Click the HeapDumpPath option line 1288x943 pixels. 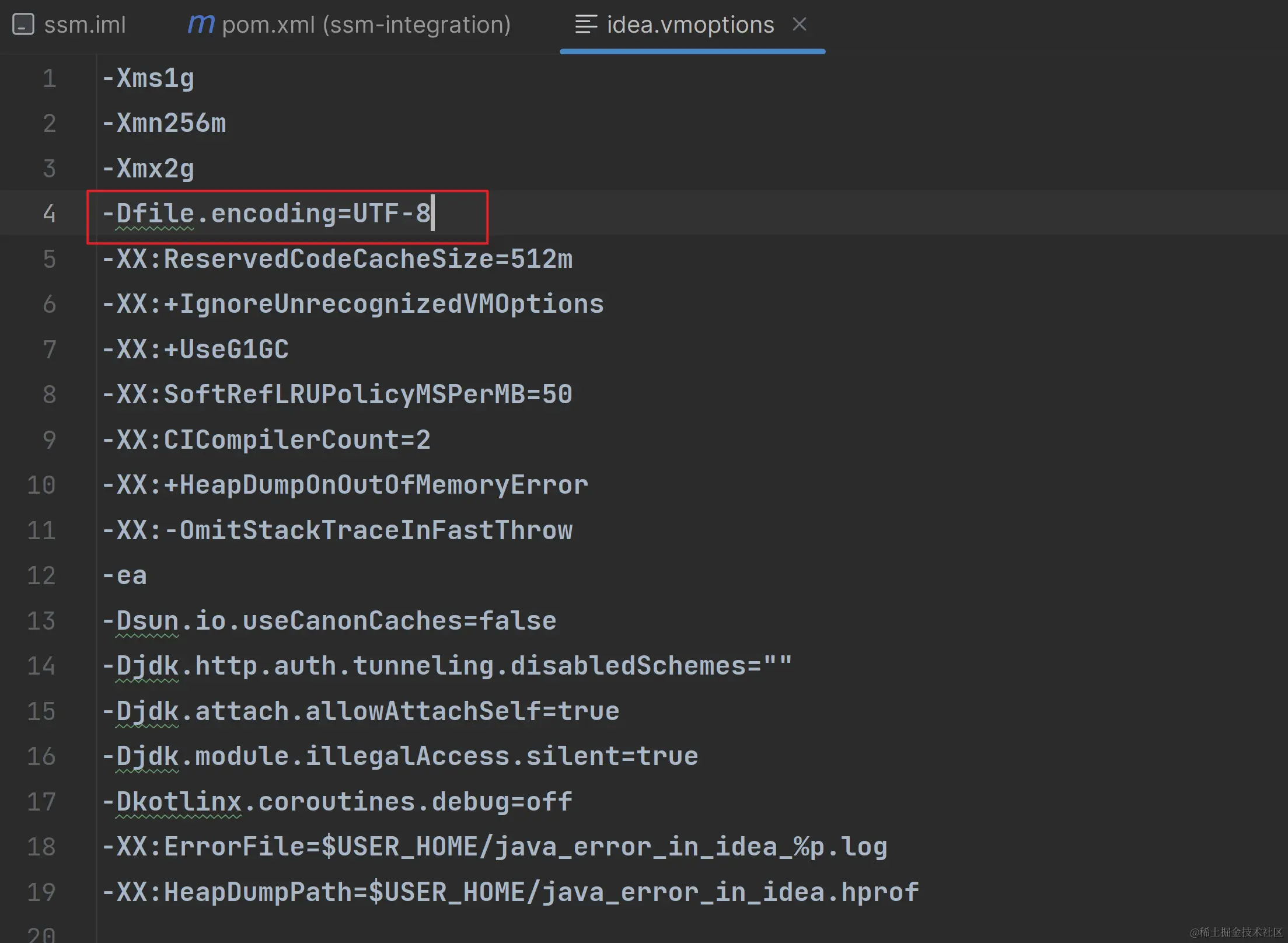[x=510, y=892]
